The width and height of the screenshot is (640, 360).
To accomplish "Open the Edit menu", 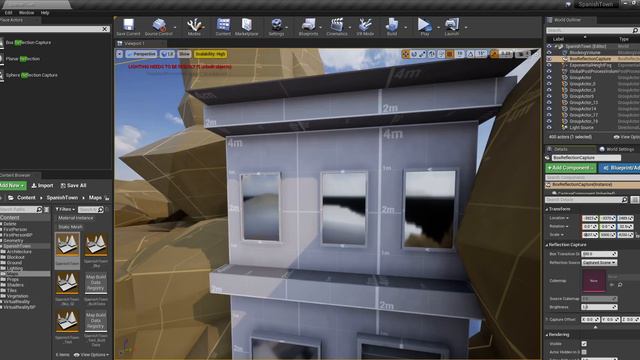I will [x=8, y=13].
